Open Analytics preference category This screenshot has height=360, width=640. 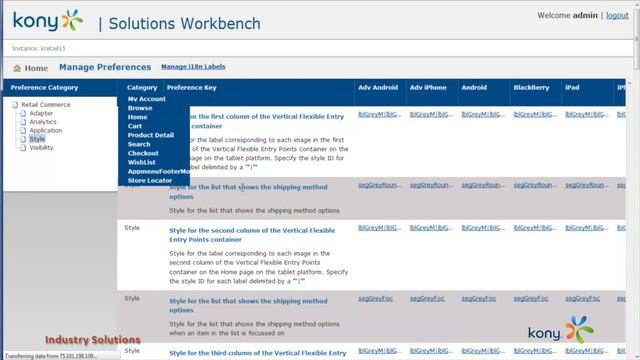point(43,122)
